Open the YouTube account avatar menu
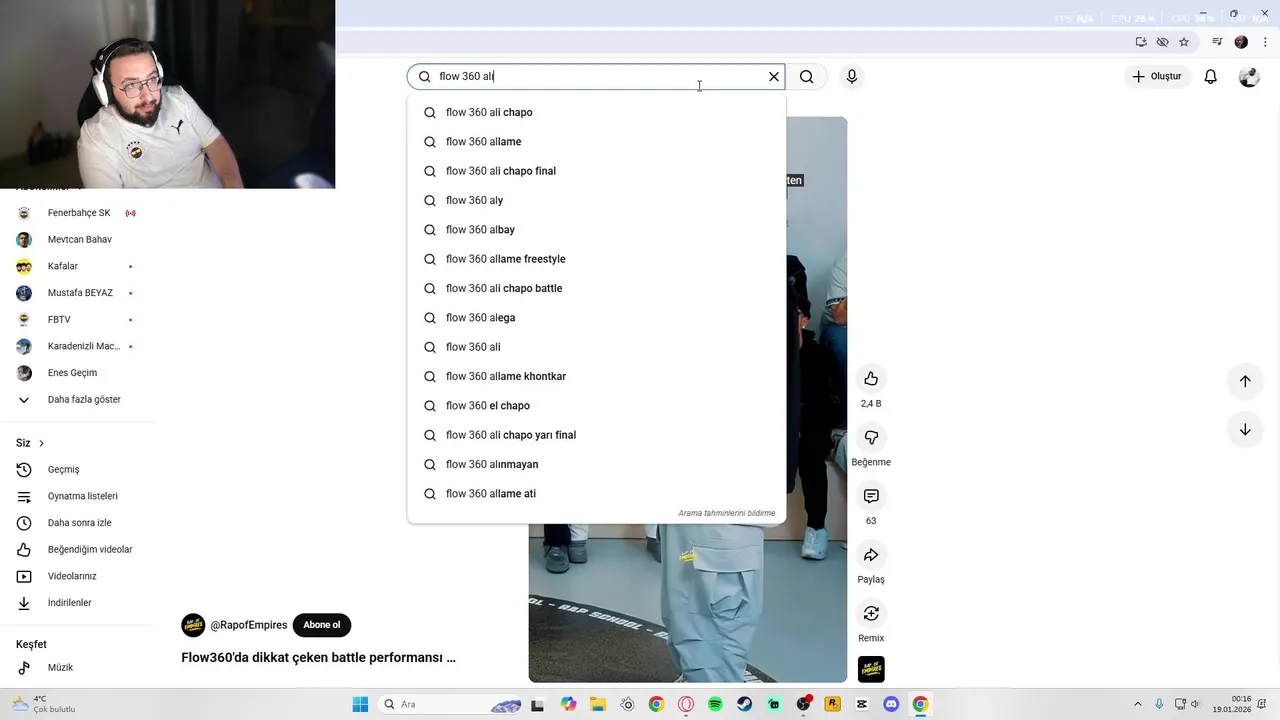1280x720 pixels. [x=1249, y=77]
